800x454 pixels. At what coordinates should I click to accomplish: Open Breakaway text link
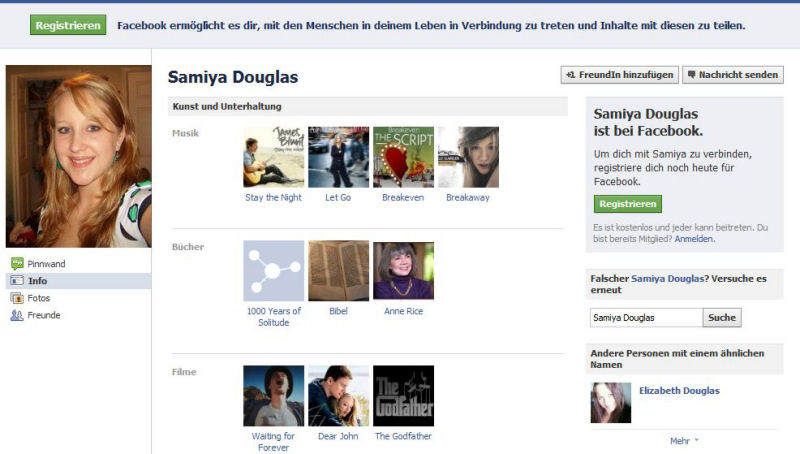(468, 197)
